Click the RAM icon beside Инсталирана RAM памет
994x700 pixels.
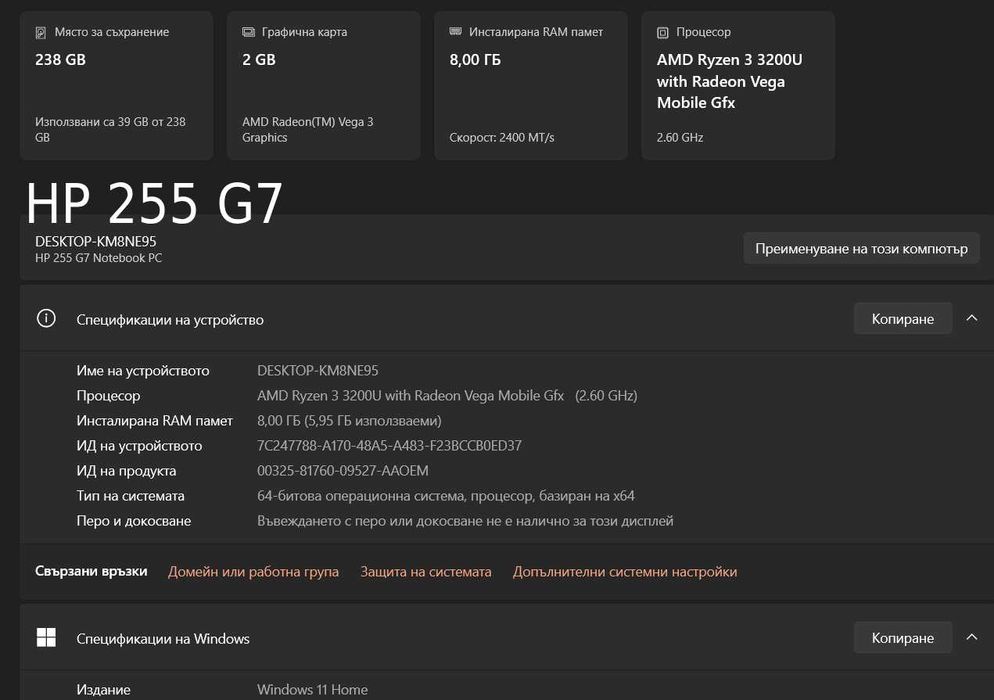point(455,31)
